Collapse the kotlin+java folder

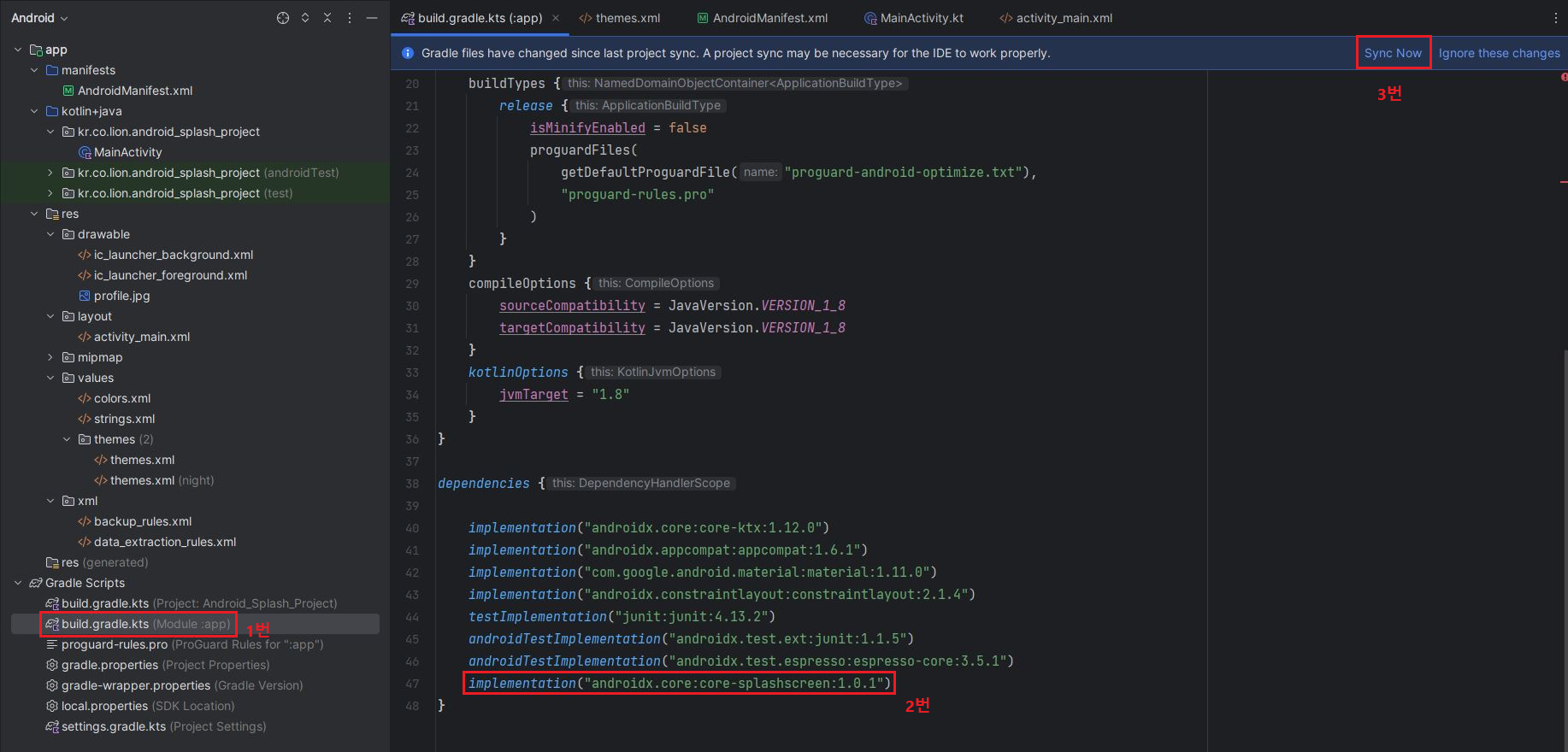coord(34,111)
